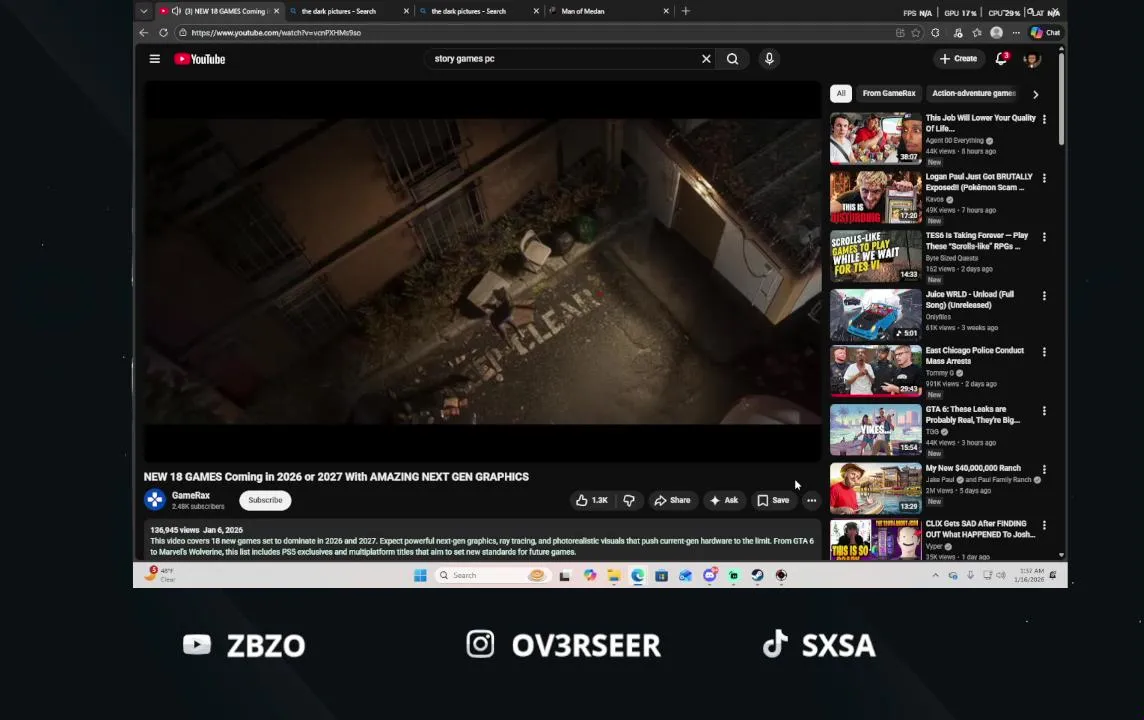
Task: Mute the tab via speaker icon
Action: [x=177, y=11]
